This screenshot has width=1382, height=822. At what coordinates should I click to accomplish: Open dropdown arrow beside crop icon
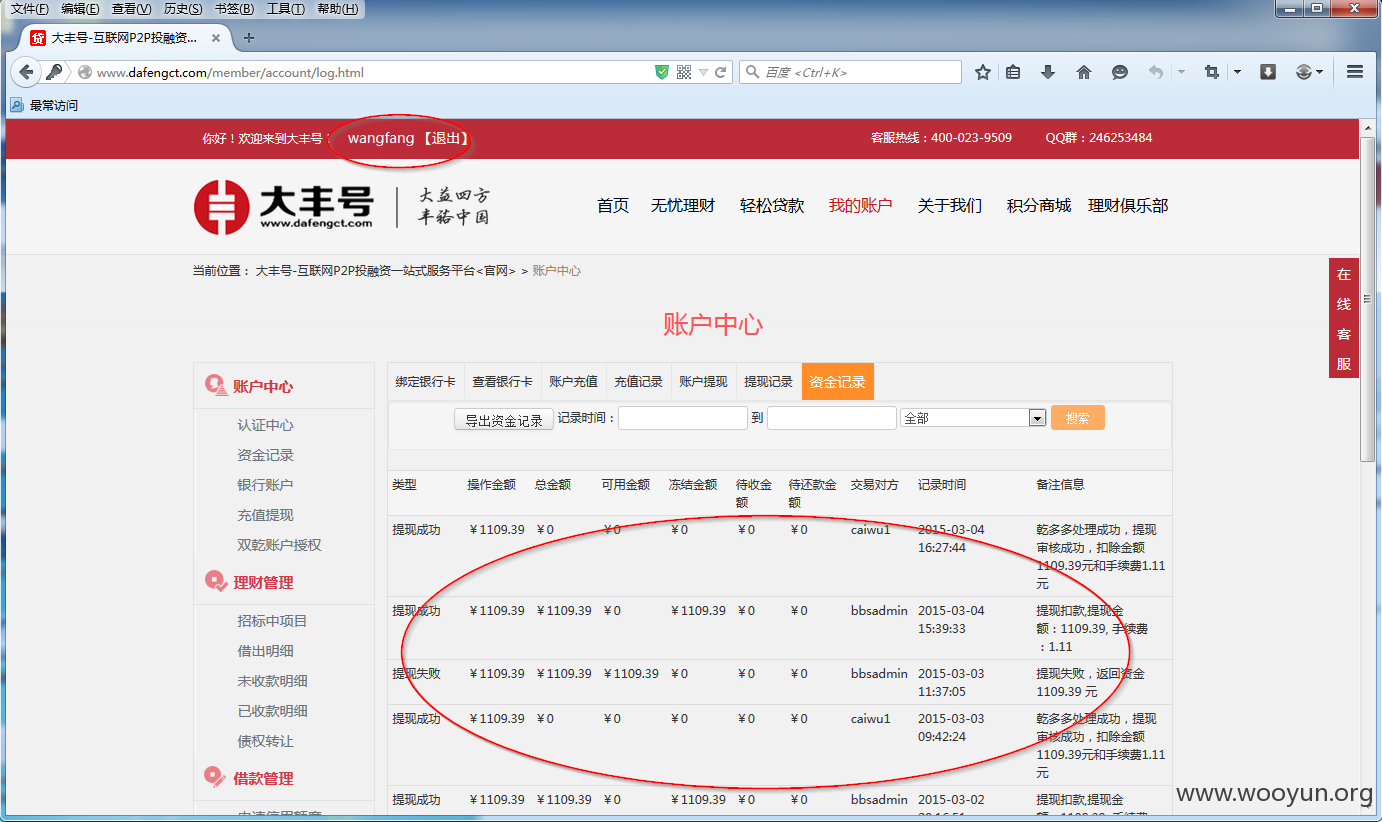1237,72
